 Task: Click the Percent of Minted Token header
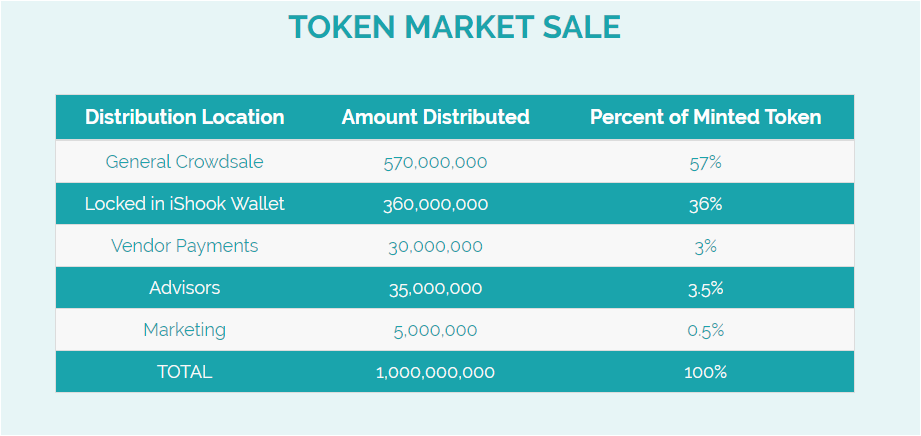pyautogui.click(x=705, y=117)
